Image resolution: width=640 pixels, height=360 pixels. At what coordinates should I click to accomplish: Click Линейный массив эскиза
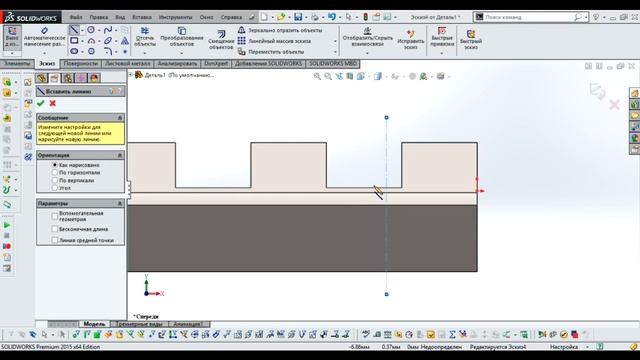coord(275,41)
